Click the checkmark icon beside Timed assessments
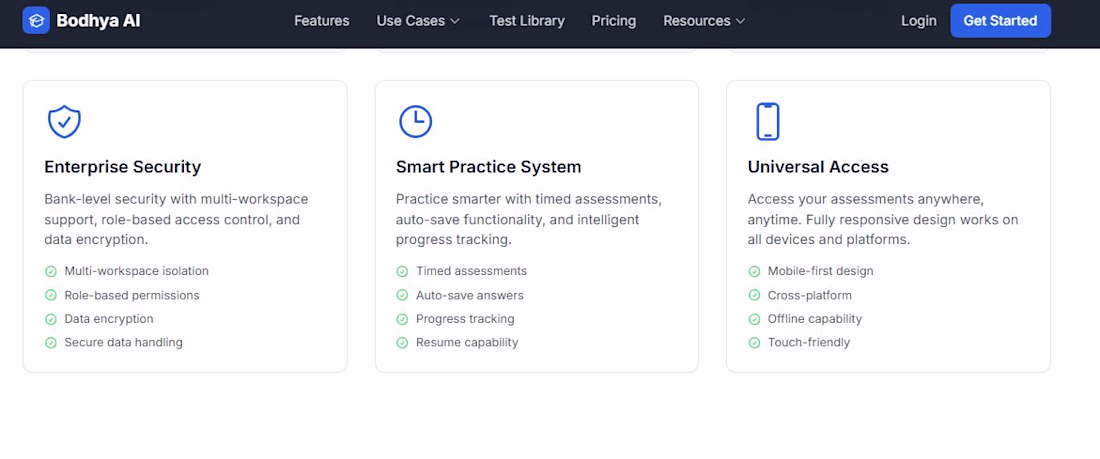 402,271
